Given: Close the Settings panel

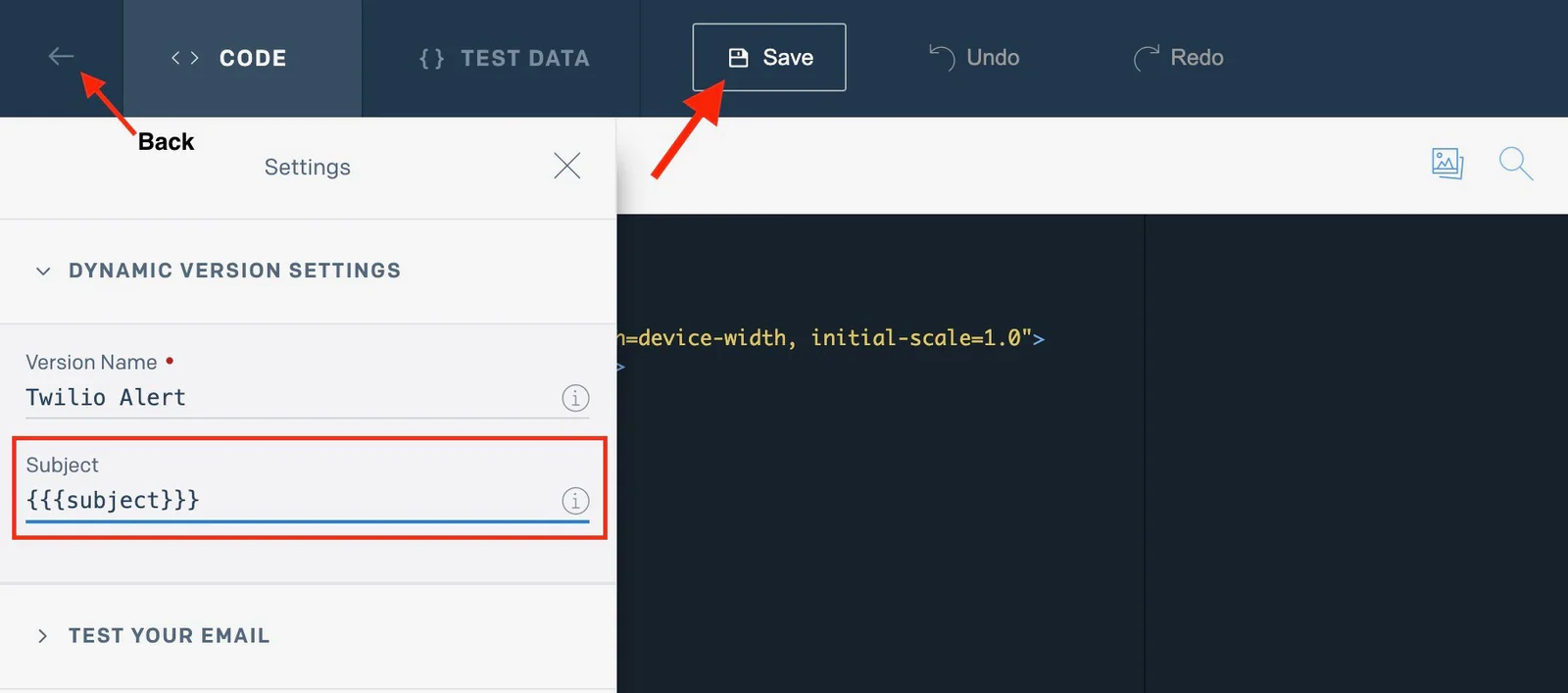Looking at the screenshot, I should point(566,166).
